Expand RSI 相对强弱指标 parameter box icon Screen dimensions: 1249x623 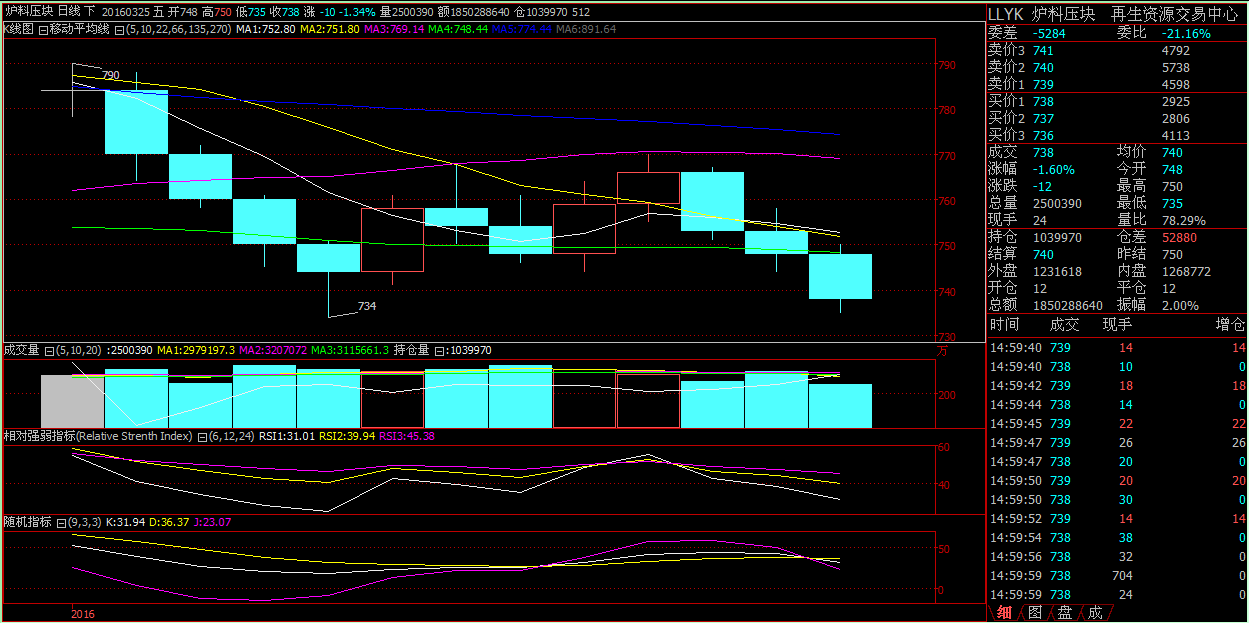coord(201,437)
